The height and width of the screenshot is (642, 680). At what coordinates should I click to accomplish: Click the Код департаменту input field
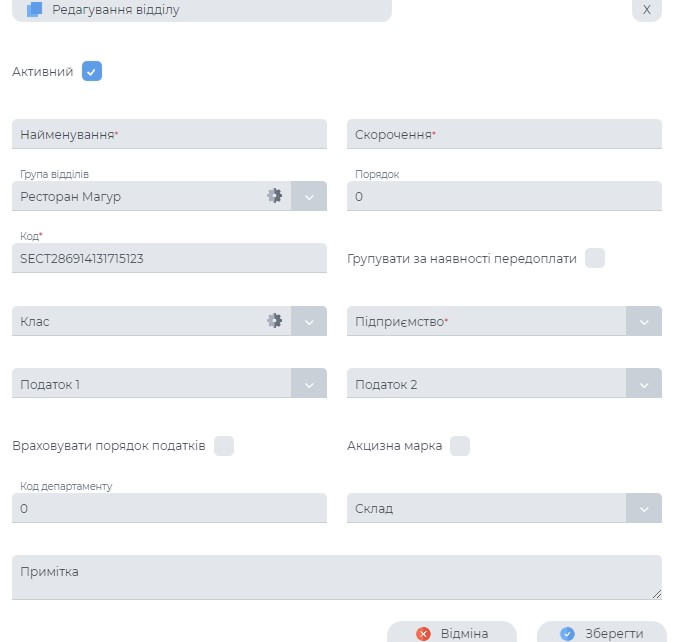(169, 508)
